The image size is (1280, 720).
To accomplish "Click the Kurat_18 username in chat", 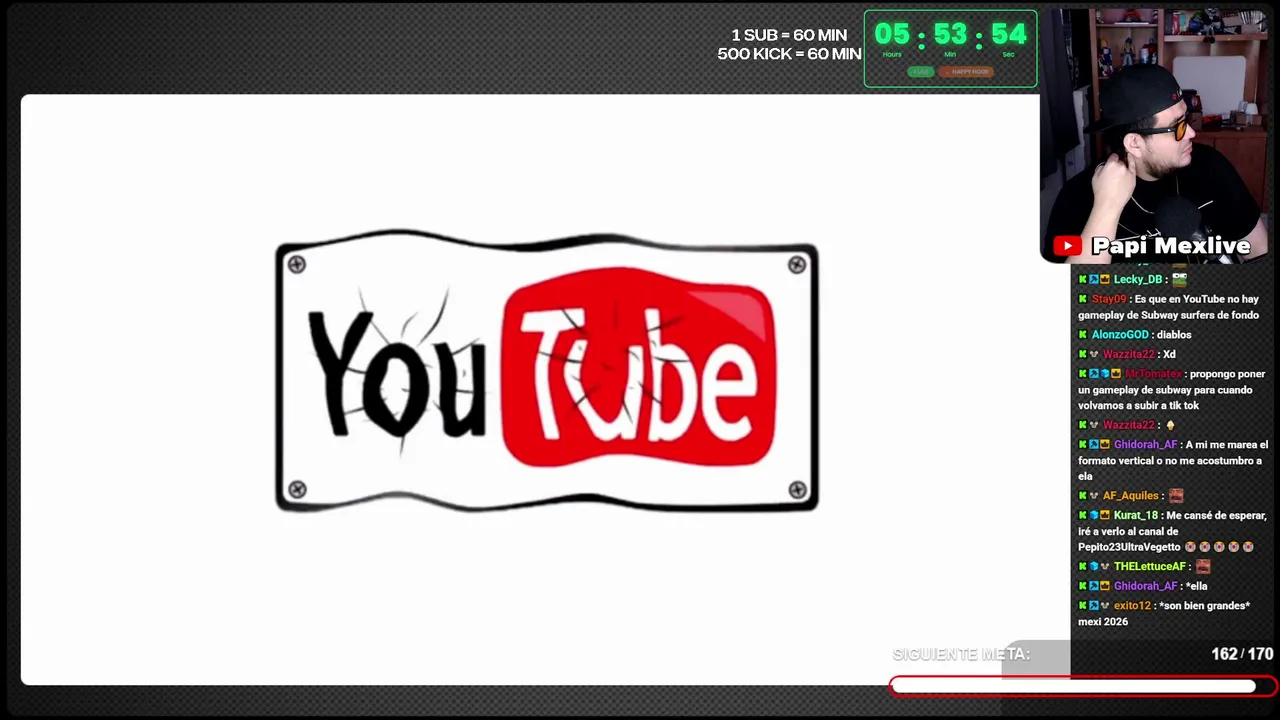I will click(x=1135, y=516).
